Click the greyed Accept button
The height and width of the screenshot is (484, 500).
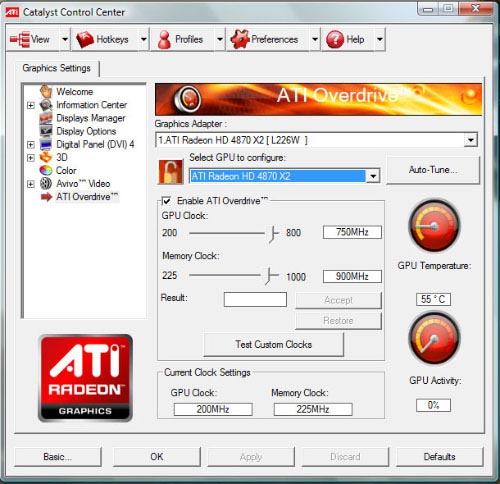338,300
